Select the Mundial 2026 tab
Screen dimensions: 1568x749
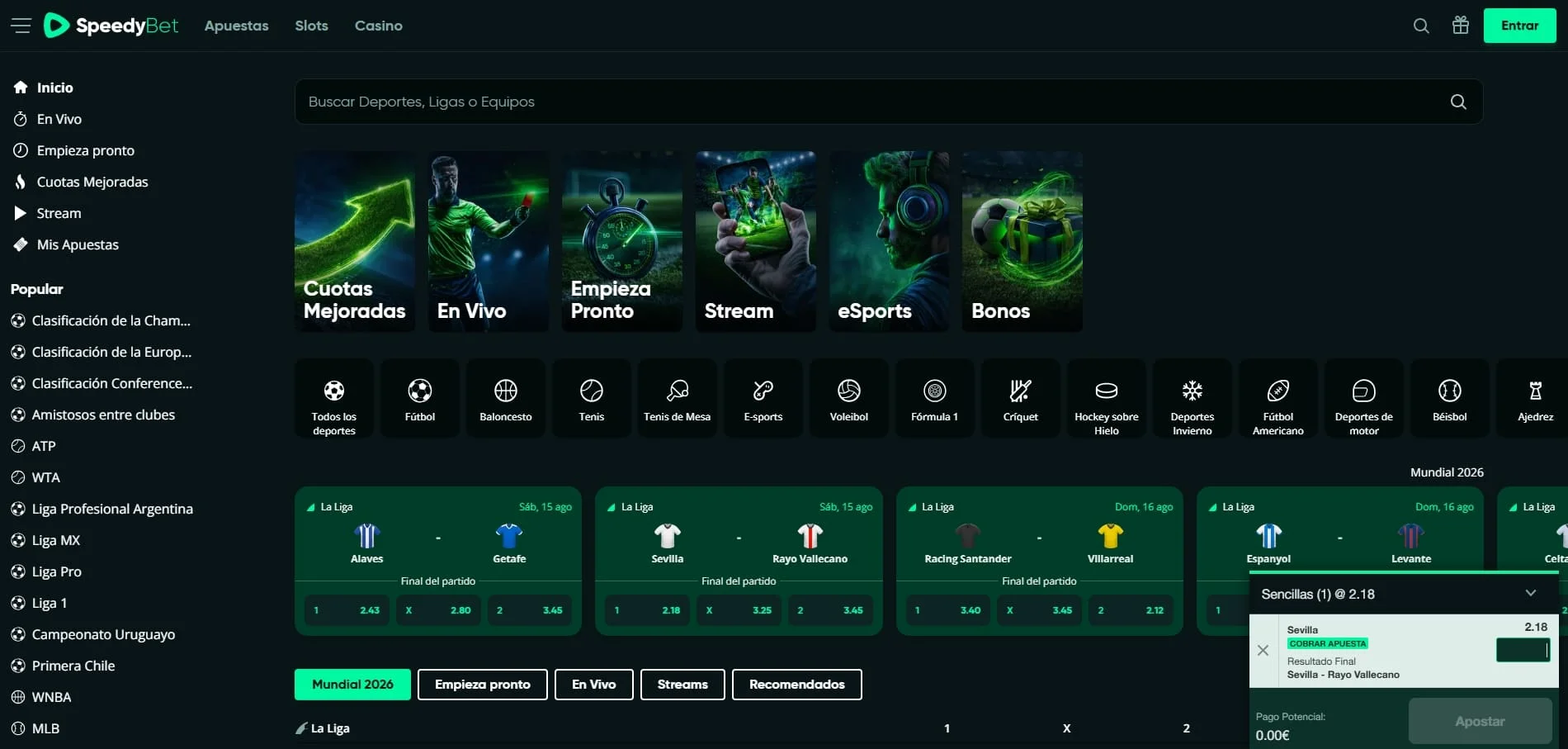tap(352, 685)
